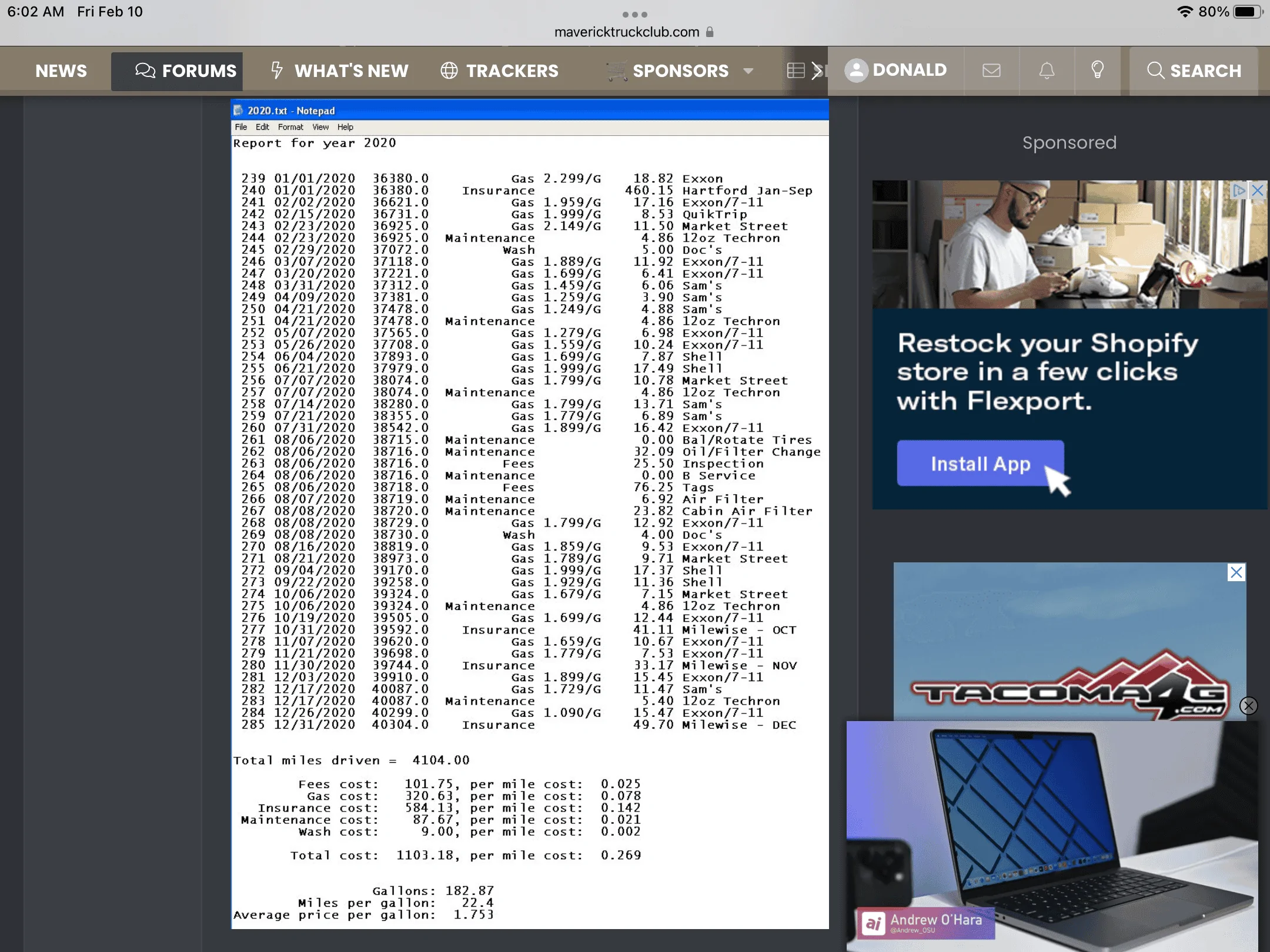The image size is (1270, 952).
Task: Tap the maverickttruckclub.com address bar
Action: 627,32
